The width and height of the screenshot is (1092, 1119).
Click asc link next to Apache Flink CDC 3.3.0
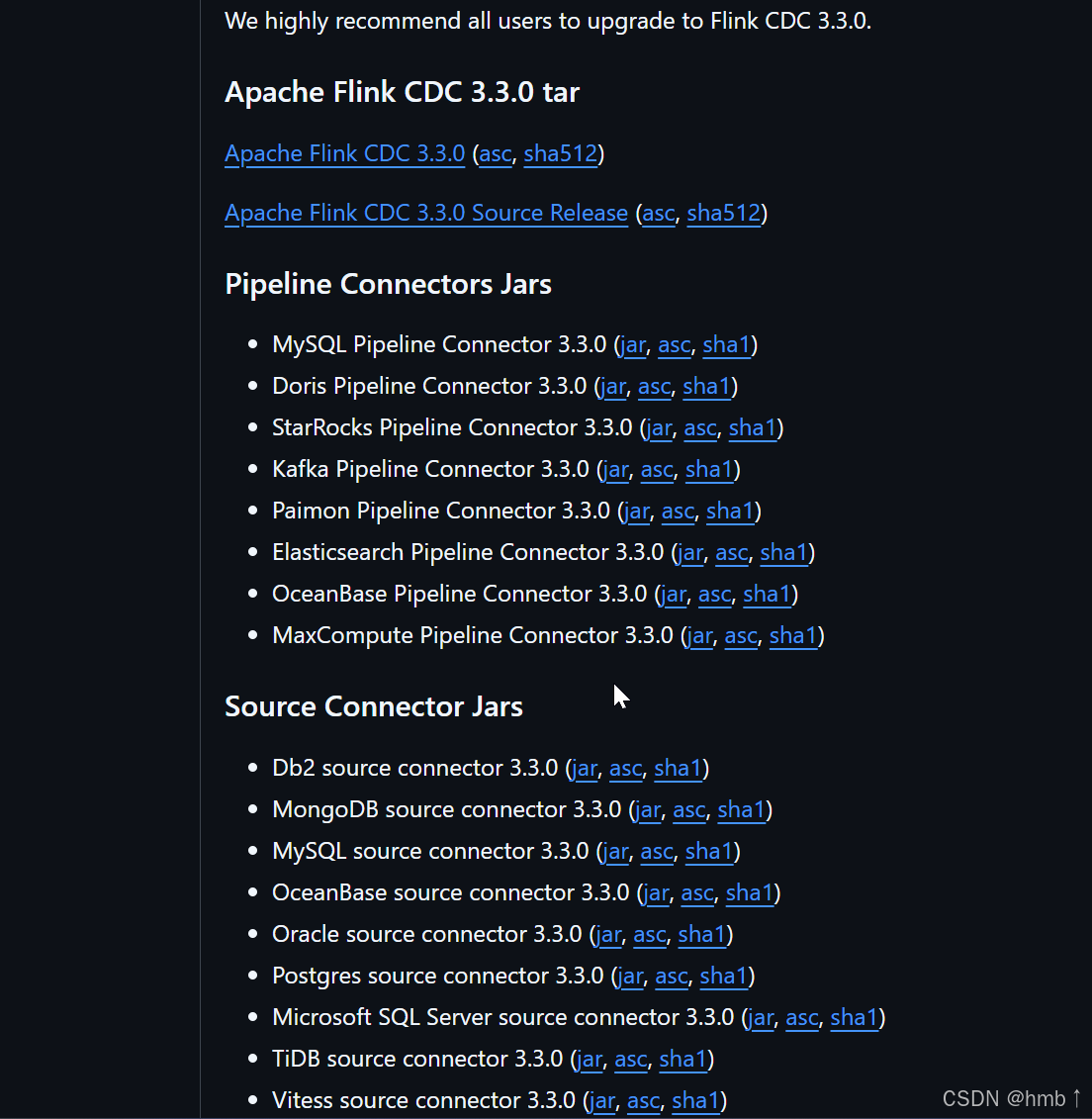tap(496, 153)
